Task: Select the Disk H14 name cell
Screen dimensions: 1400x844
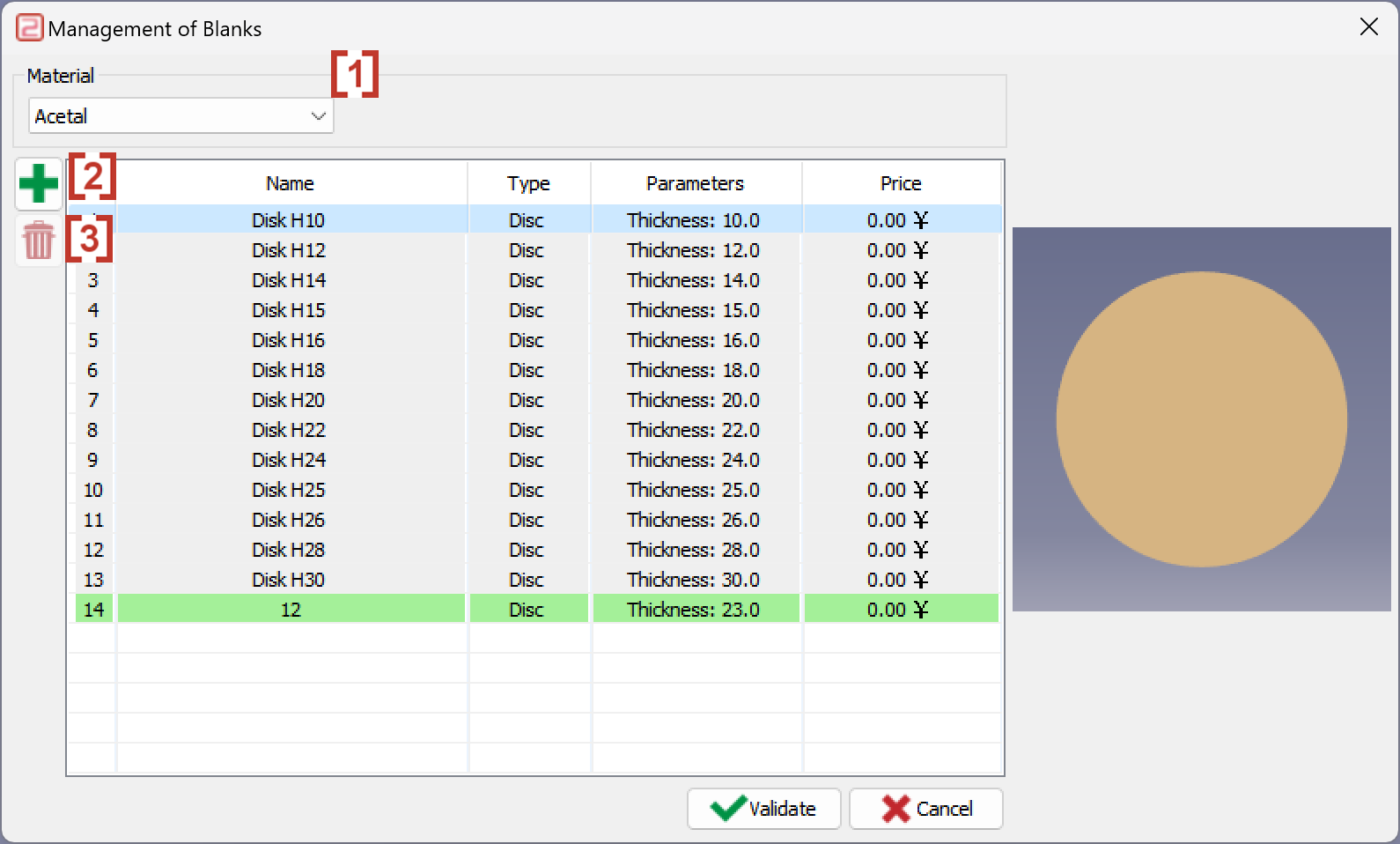Action: tap(291, 280)
